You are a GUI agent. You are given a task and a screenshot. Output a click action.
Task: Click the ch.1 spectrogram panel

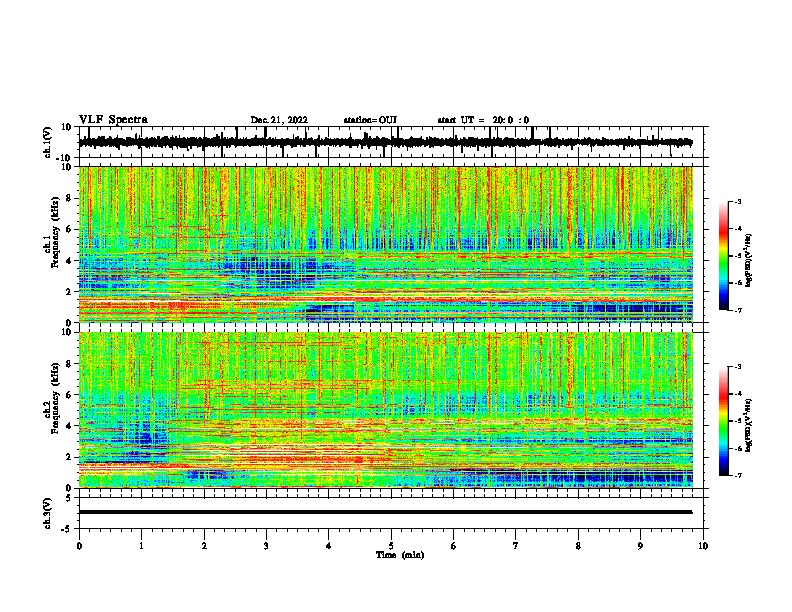click(x=386, y=244)
